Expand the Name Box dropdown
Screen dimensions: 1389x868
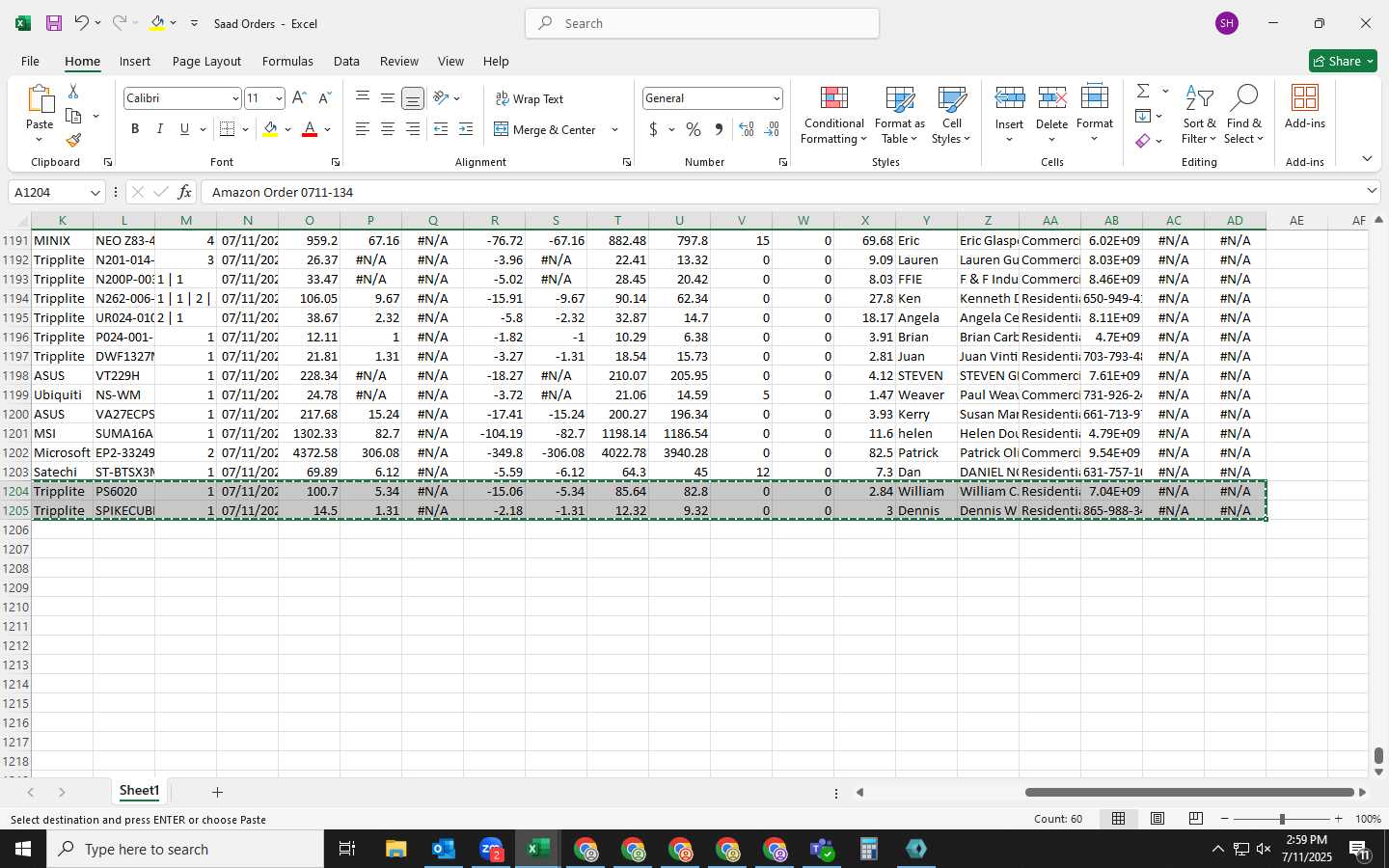(95, 192)
